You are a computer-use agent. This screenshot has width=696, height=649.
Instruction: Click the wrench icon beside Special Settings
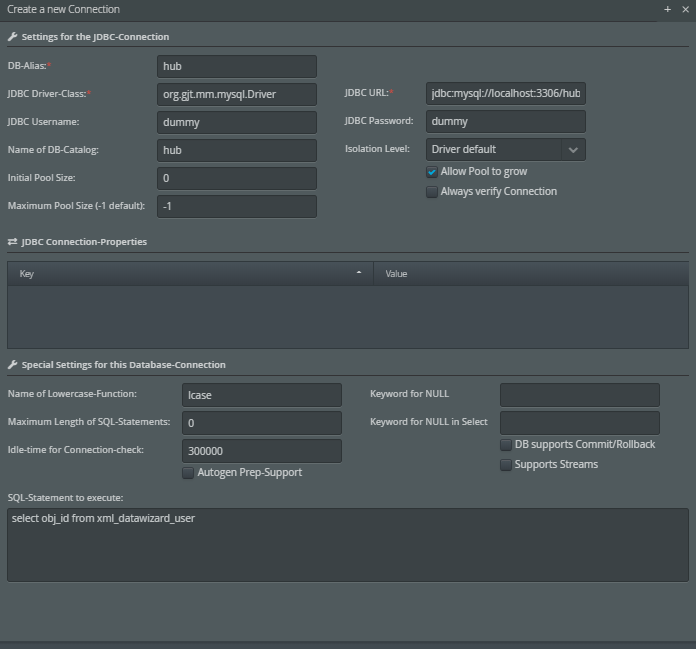click(12, 365)
